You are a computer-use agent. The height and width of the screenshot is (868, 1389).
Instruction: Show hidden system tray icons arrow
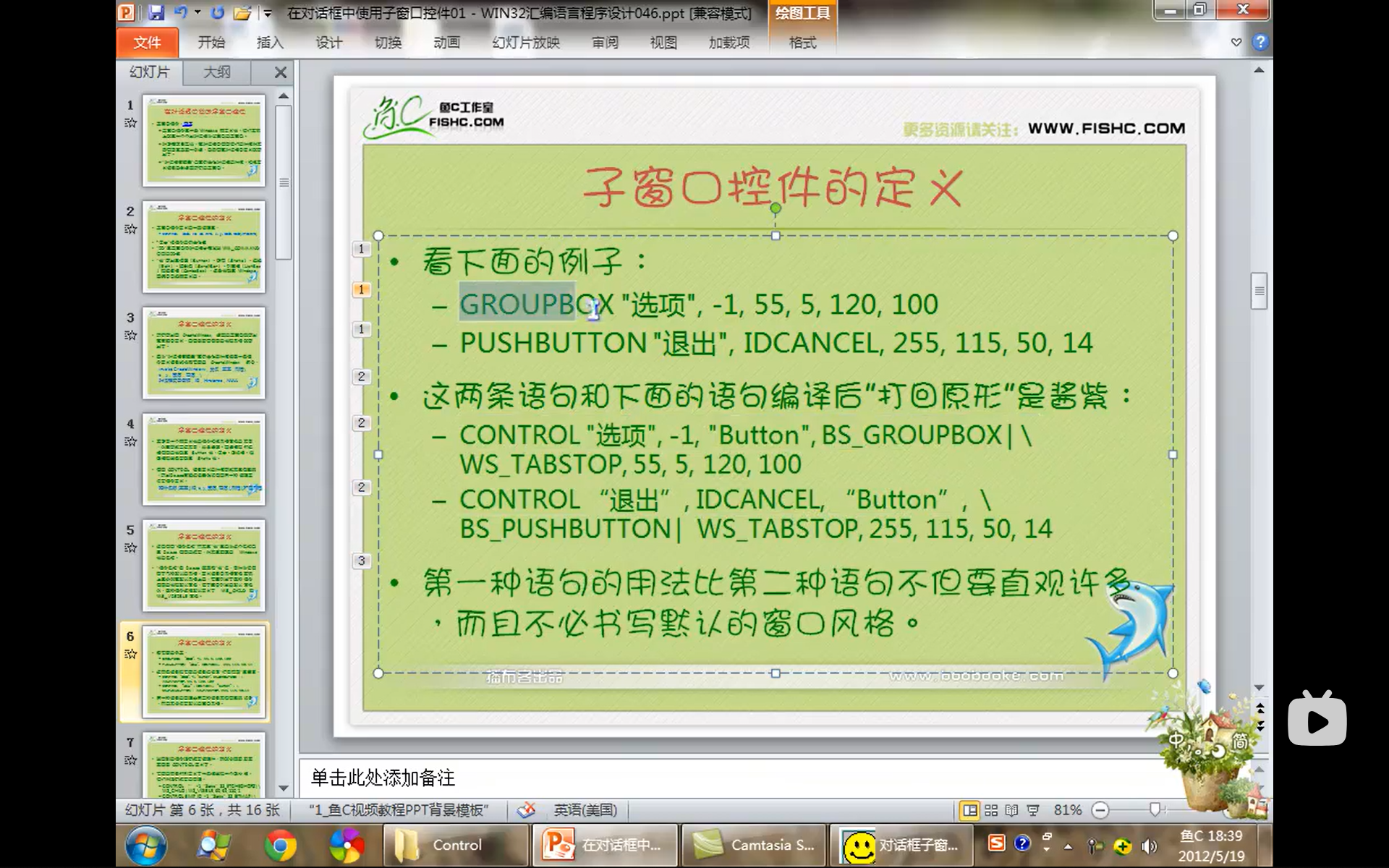point(1068,846)
